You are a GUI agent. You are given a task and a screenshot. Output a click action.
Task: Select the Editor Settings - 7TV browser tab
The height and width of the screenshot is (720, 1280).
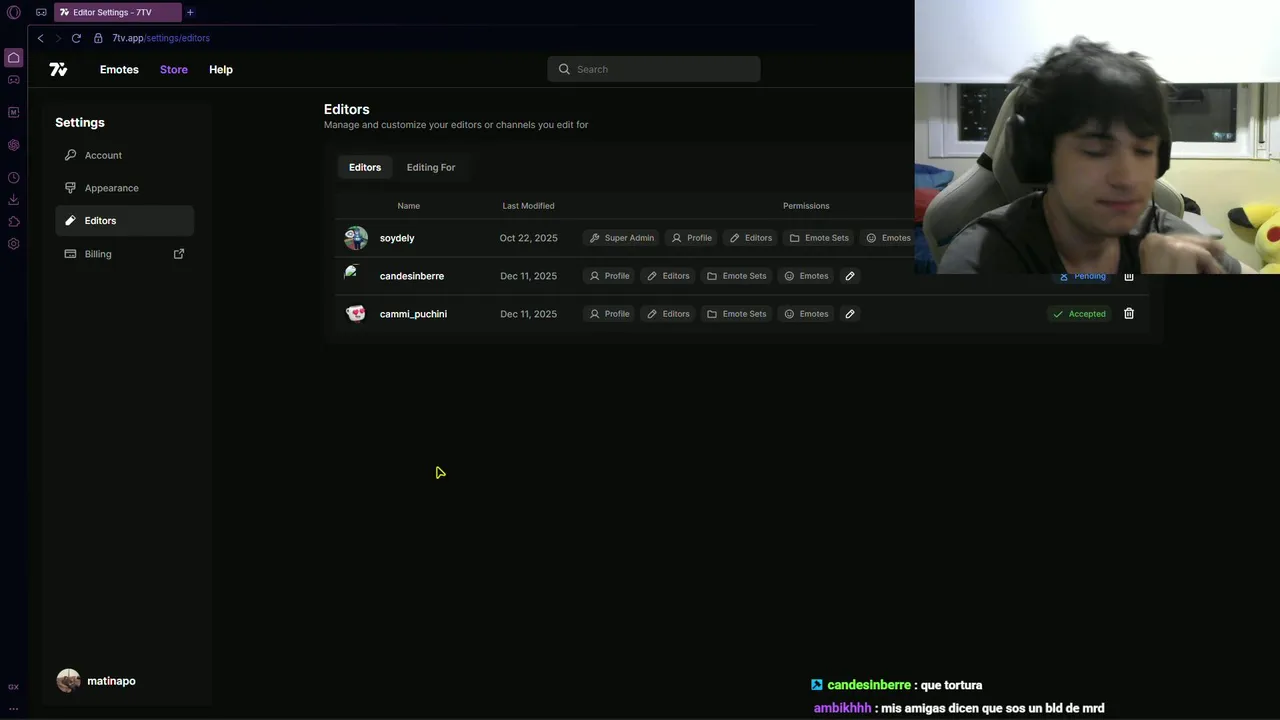click(x=117, y=13)
